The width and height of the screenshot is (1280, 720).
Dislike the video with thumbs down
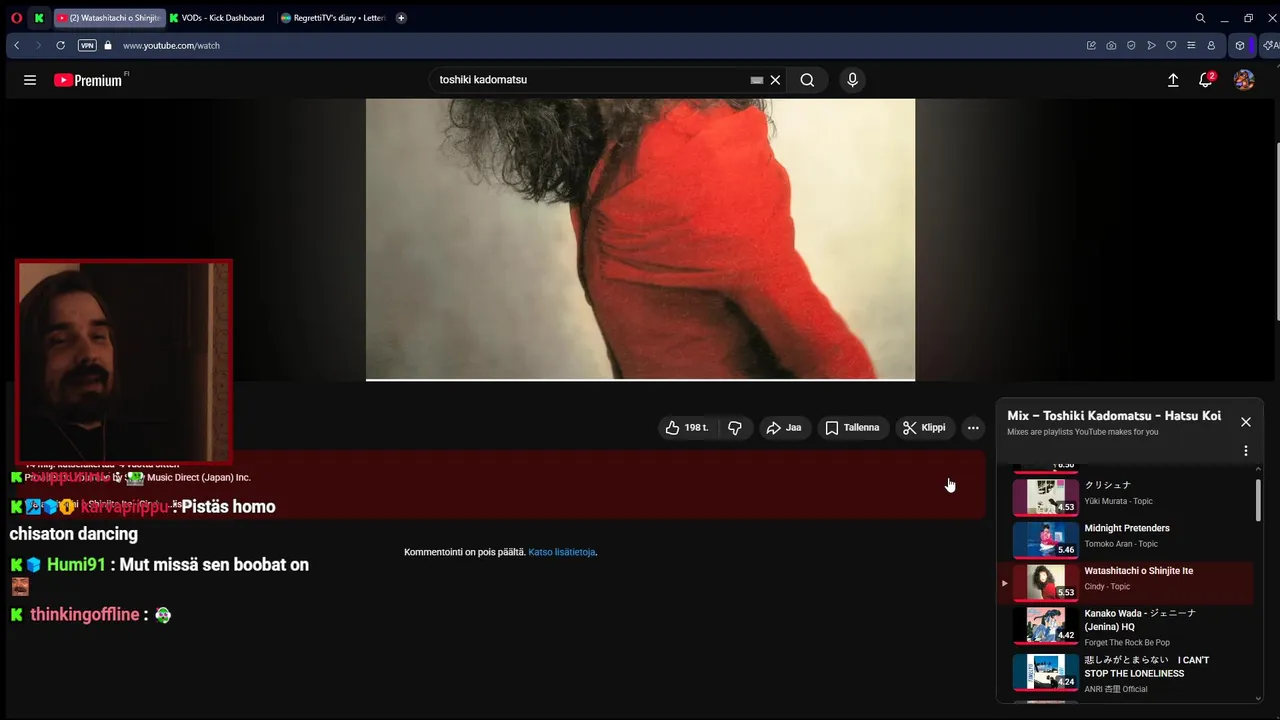(735, 428)
